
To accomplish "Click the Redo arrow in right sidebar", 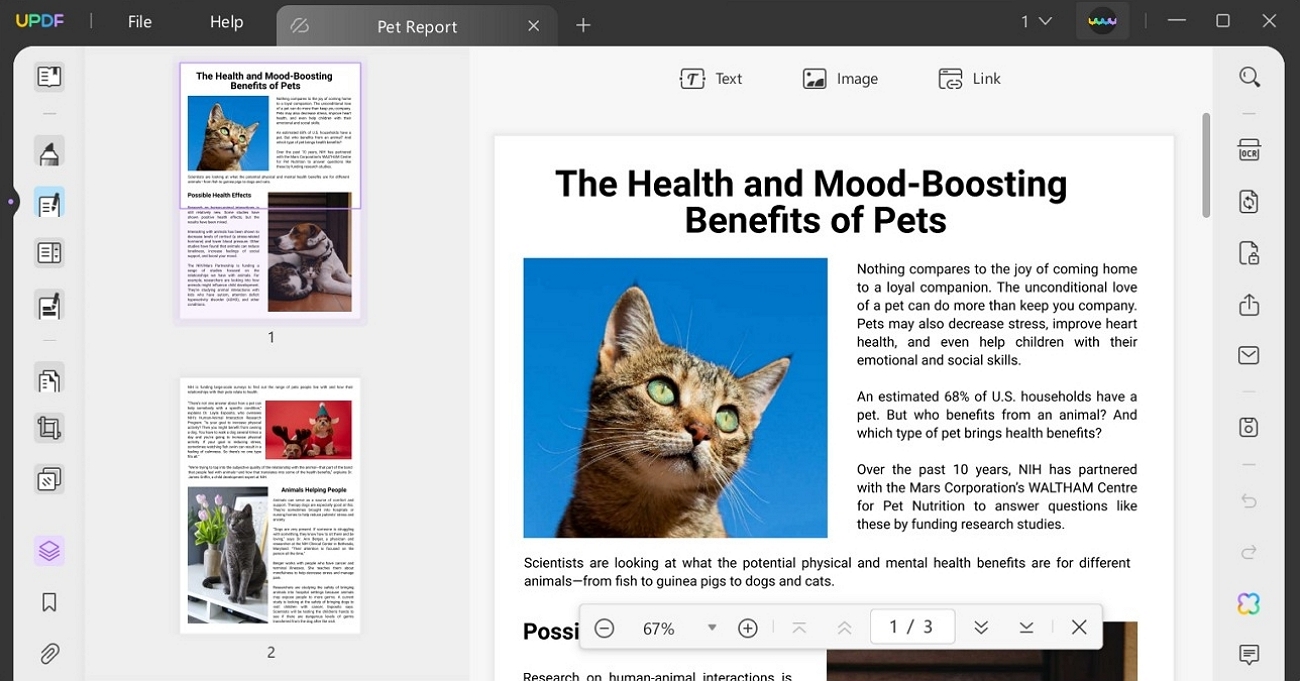I will 1249,552.
